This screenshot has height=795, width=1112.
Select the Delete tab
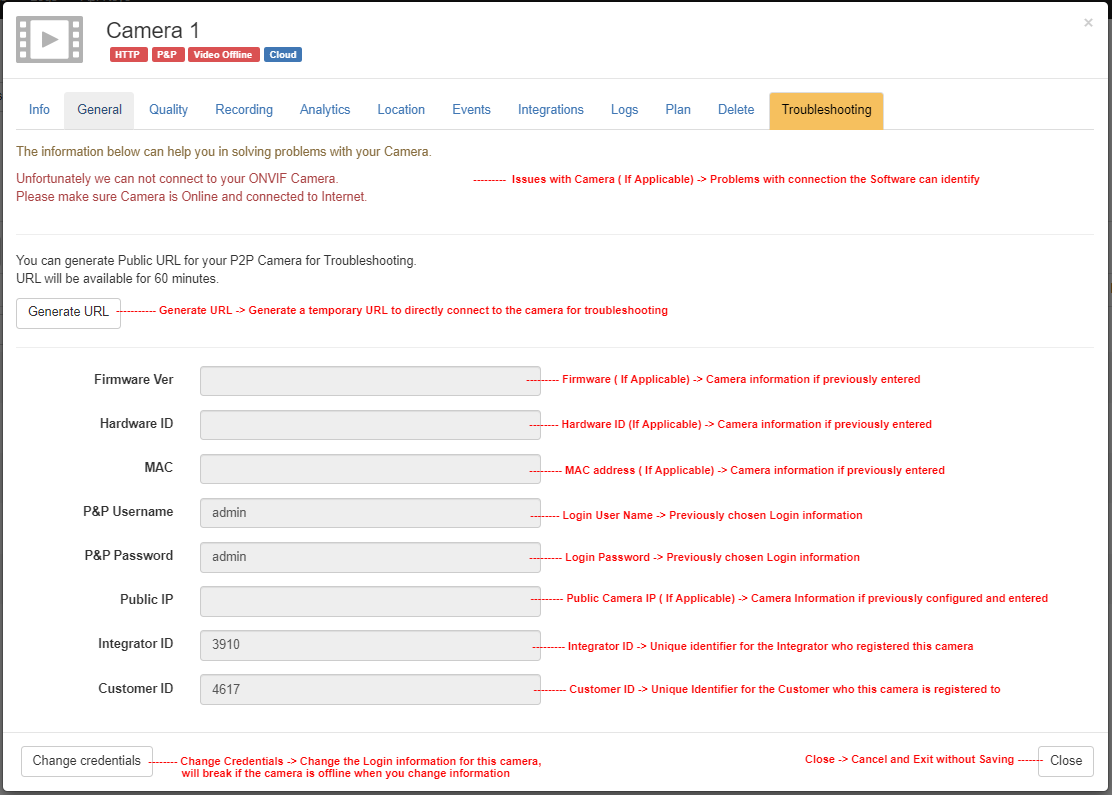[735, 110]
